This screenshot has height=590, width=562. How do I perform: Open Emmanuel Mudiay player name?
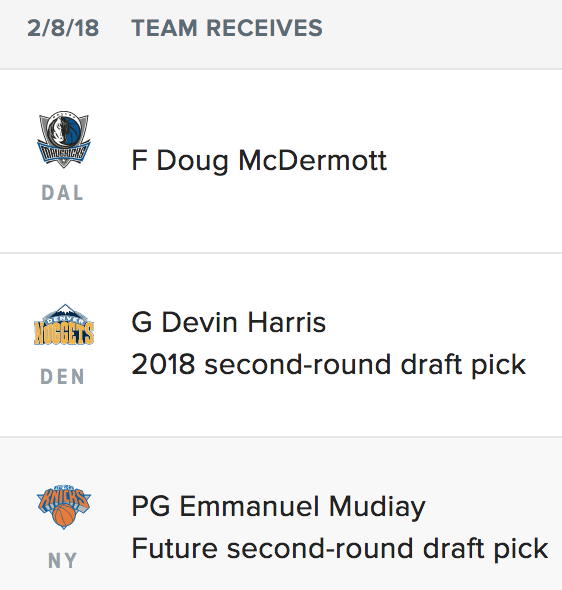tap(302, 507)
